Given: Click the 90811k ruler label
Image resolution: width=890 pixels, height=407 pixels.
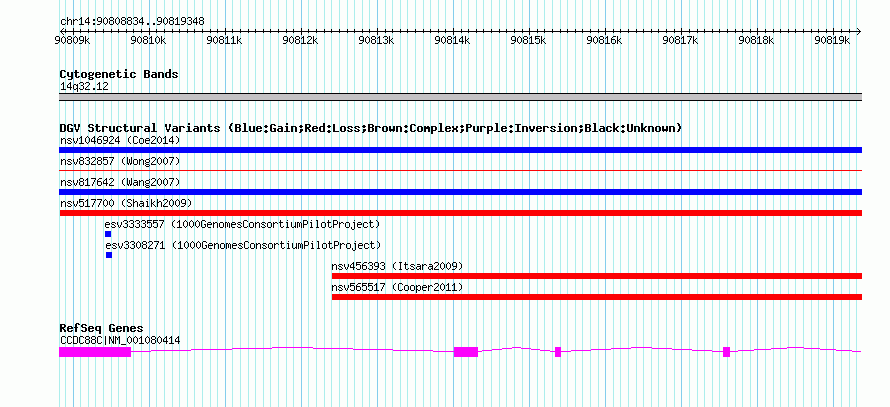Looking at the screenshot, I should [x=224, y=40].
